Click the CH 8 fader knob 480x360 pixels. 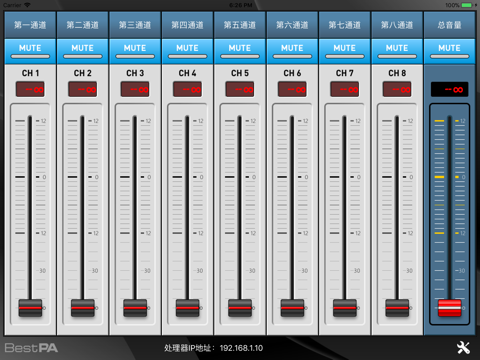click(x=397, y=308)
